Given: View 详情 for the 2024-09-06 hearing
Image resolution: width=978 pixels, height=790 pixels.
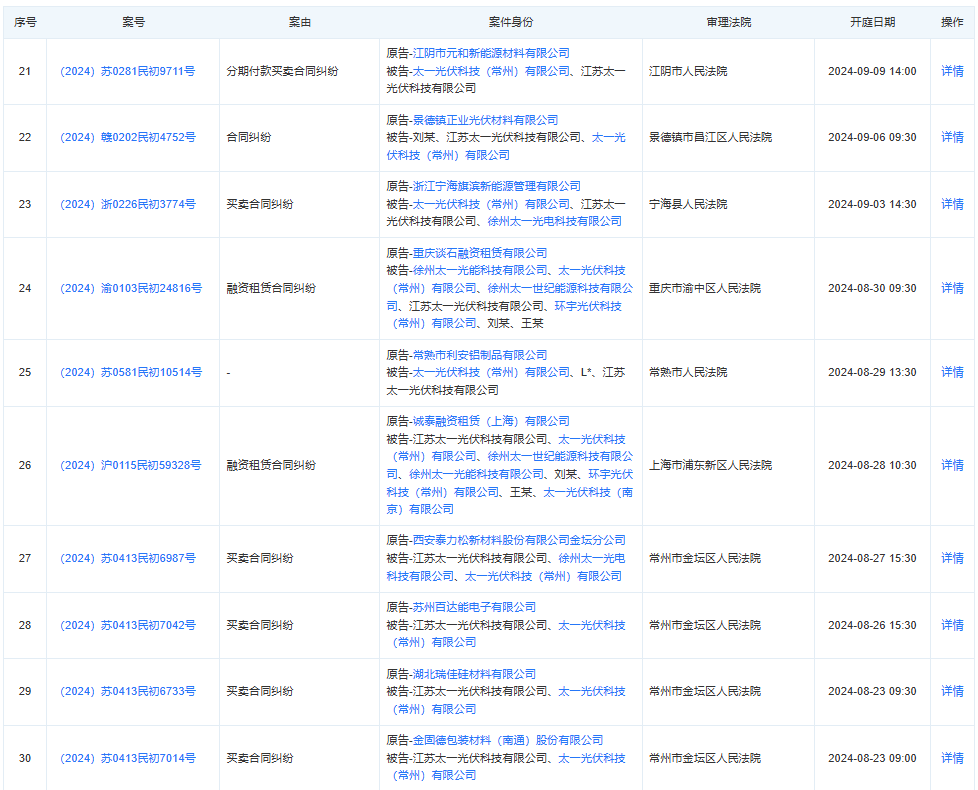Looking at the screenshot, I should pos(952,137).
